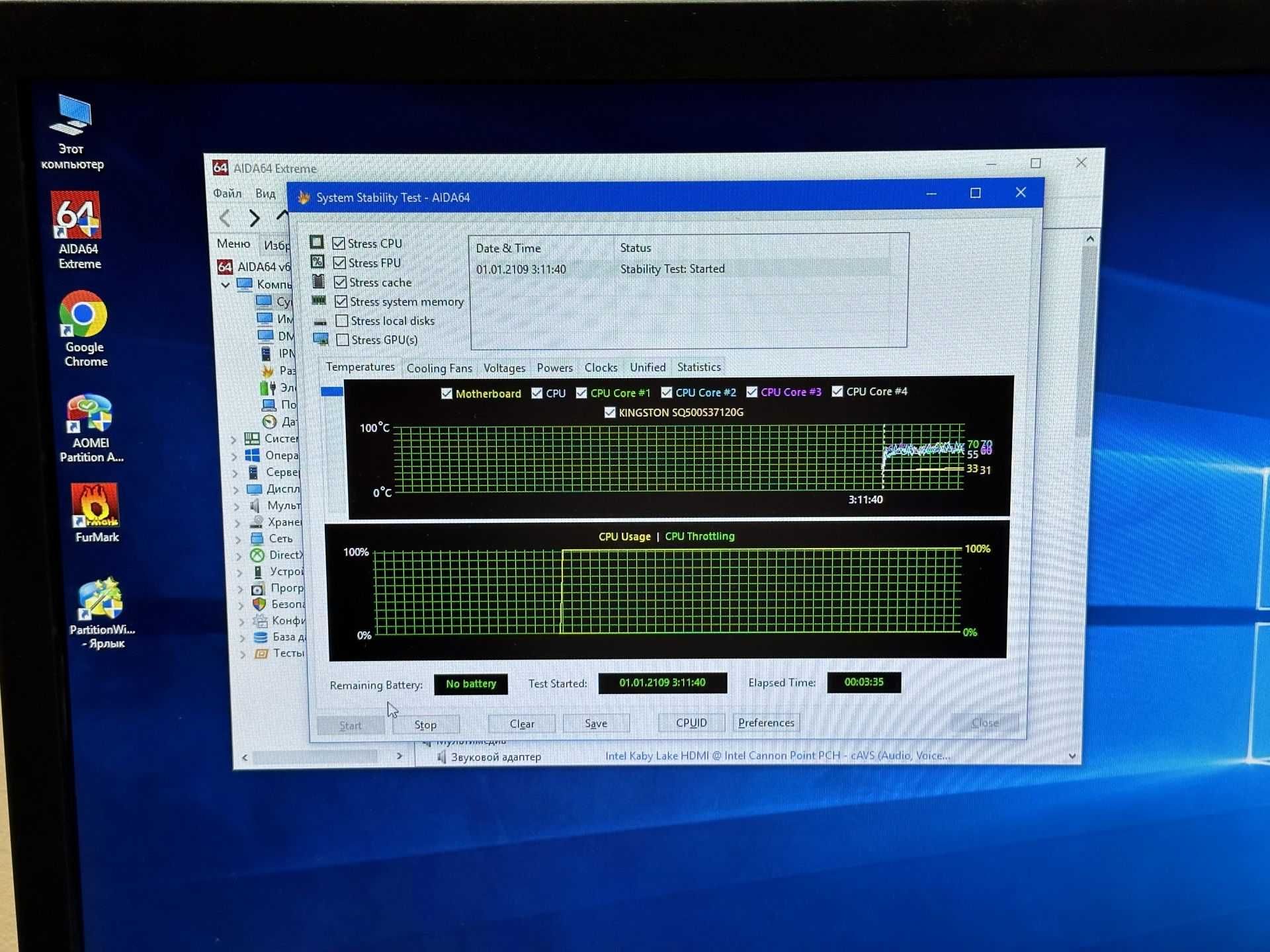Select the База данных icon in tree
1270x952 pixels.
pyautogui.click(x=261, y=637)
